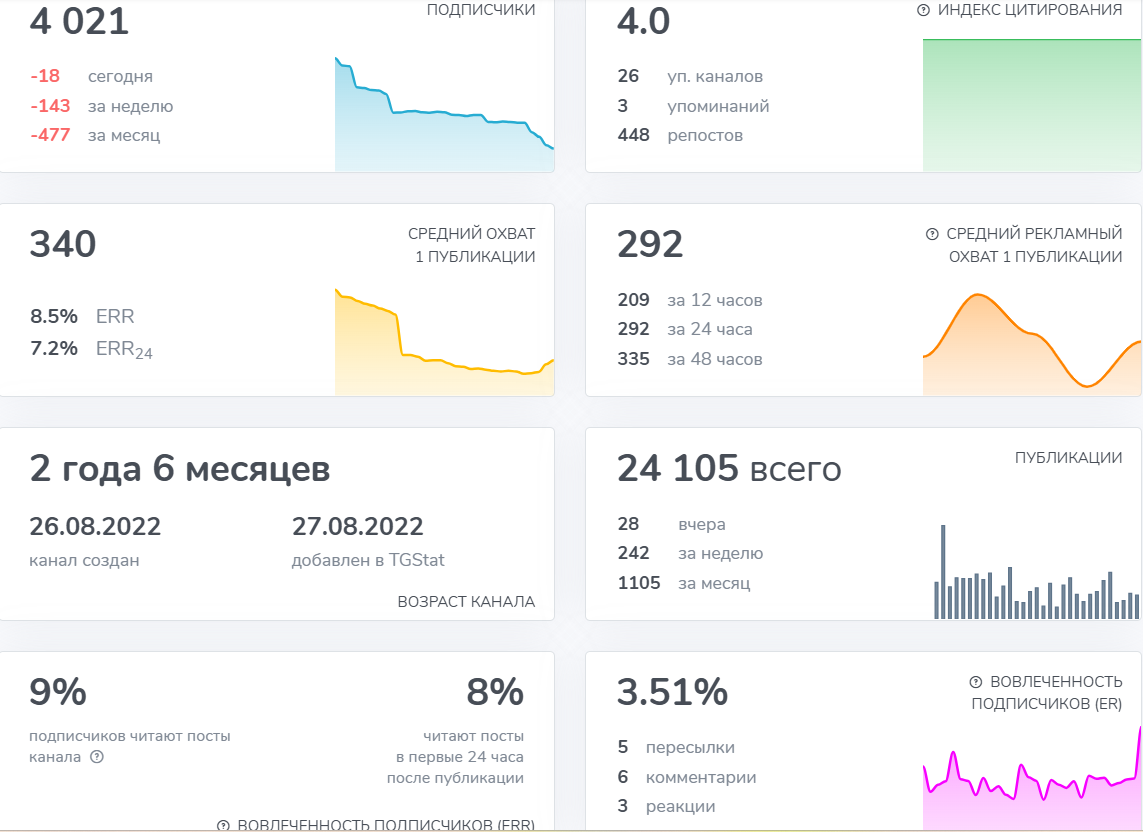Select the ВОЗРАСТ КАНАЛА label
The height and width of the screenshot is (832, 1143).
click(467, 602)
